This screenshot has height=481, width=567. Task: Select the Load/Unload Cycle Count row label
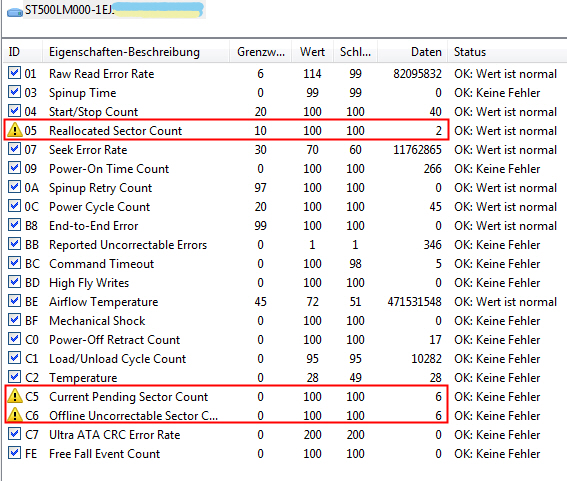tap(118, 359)
